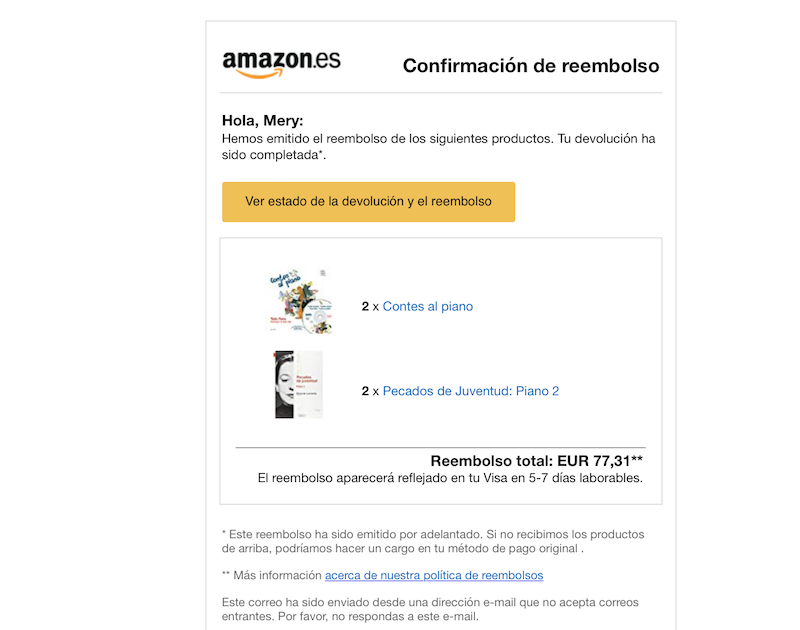Click Ver estado de la devolución y el reembolso
Image resolution: width=800 pixels, height=630 pixels.
point(368,201)
